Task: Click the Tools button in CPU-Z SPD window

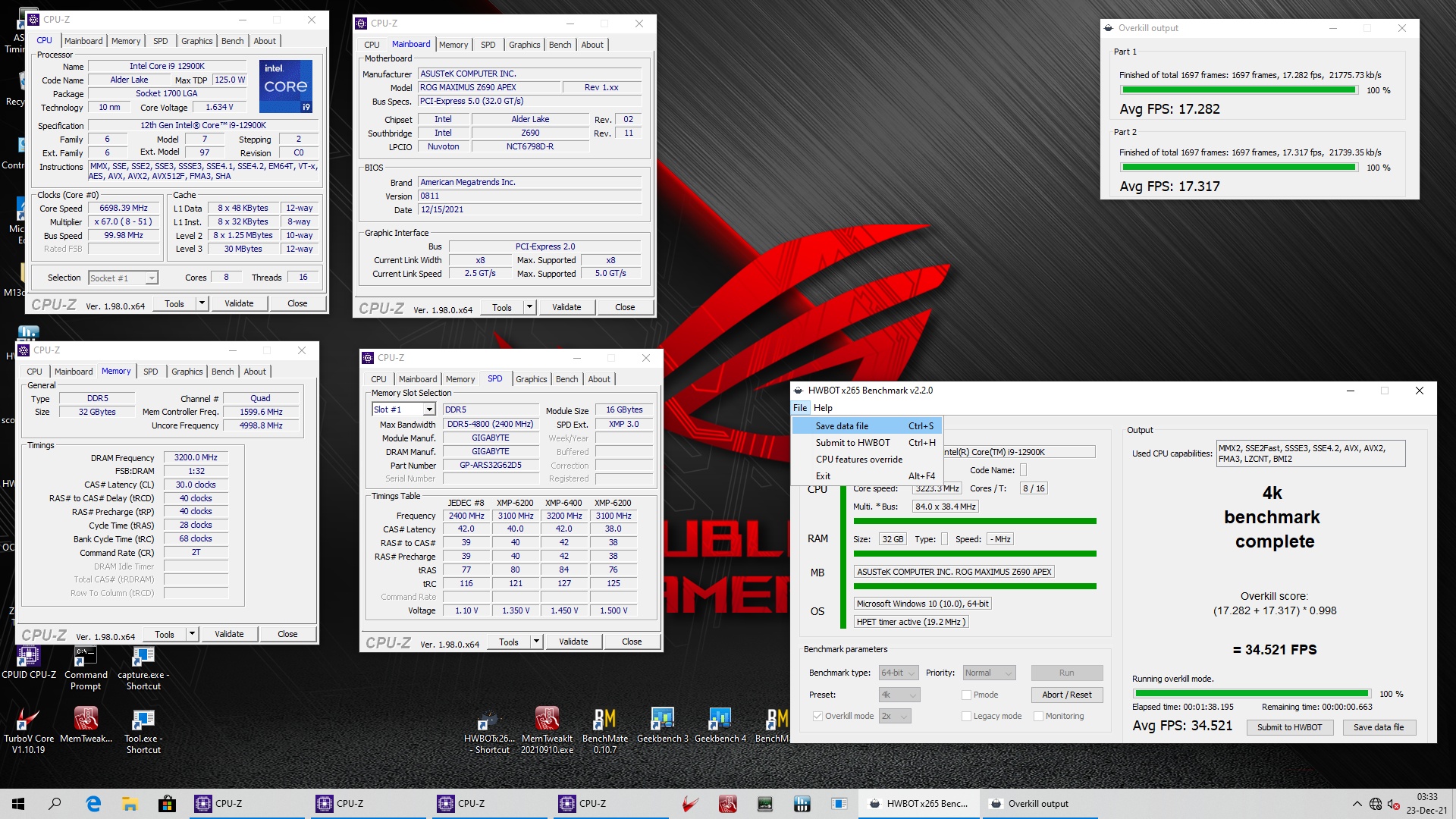Action: coord(509,642)
